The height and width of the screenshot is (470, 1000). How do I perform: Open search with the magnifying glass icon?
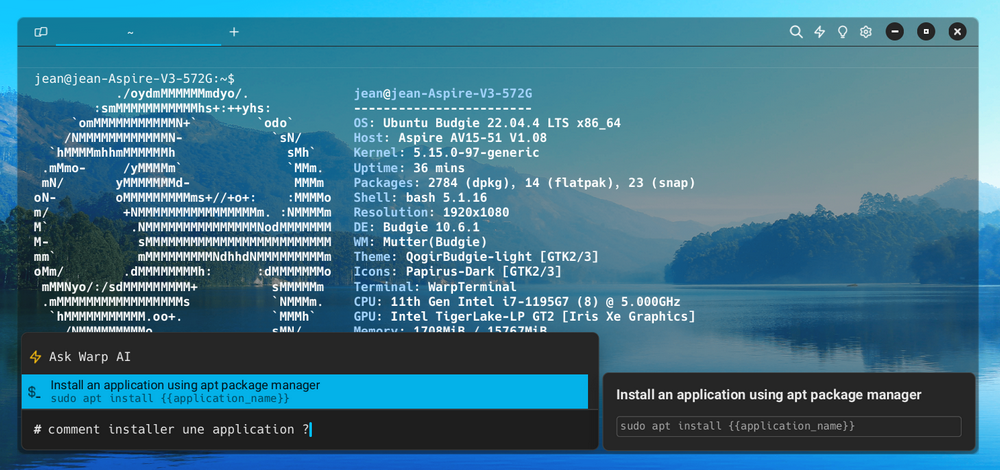[x=796, y=32]
